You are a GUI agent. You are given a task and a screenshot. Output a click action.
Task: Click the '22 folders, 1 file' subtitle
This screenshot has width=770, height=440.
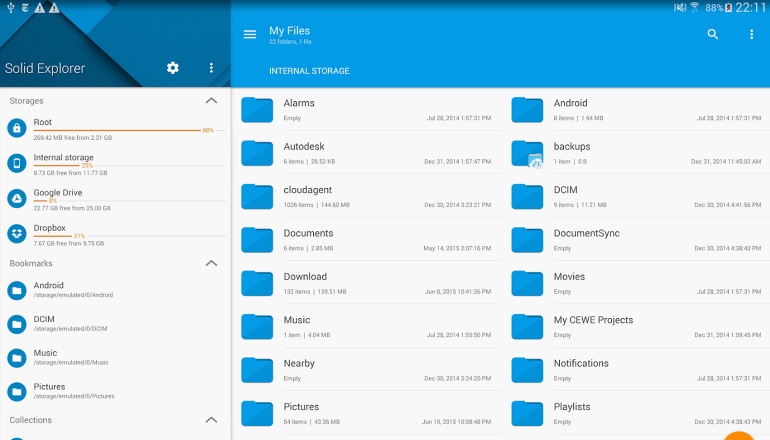290,42
